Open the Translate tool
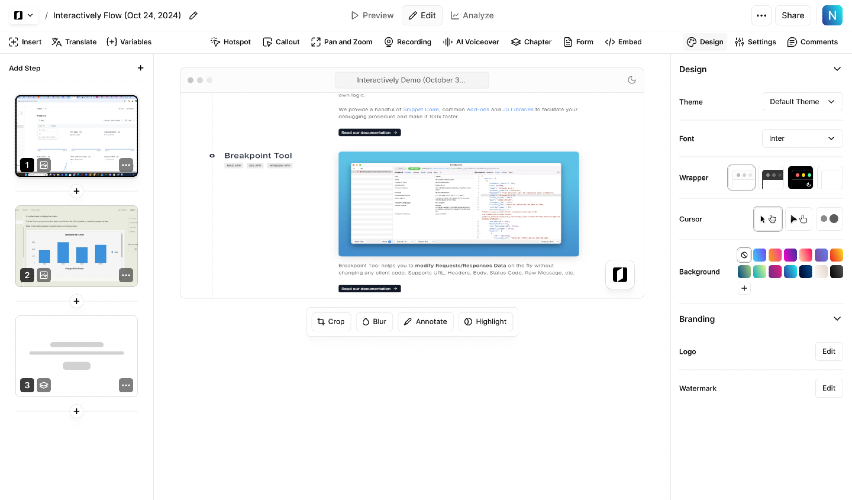The height and width of the screenshot is (500, 852). 74,42
